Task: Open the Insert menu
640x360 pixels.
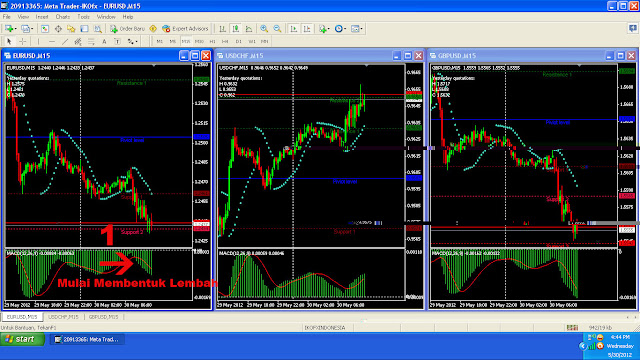Action: click(42, 17)
